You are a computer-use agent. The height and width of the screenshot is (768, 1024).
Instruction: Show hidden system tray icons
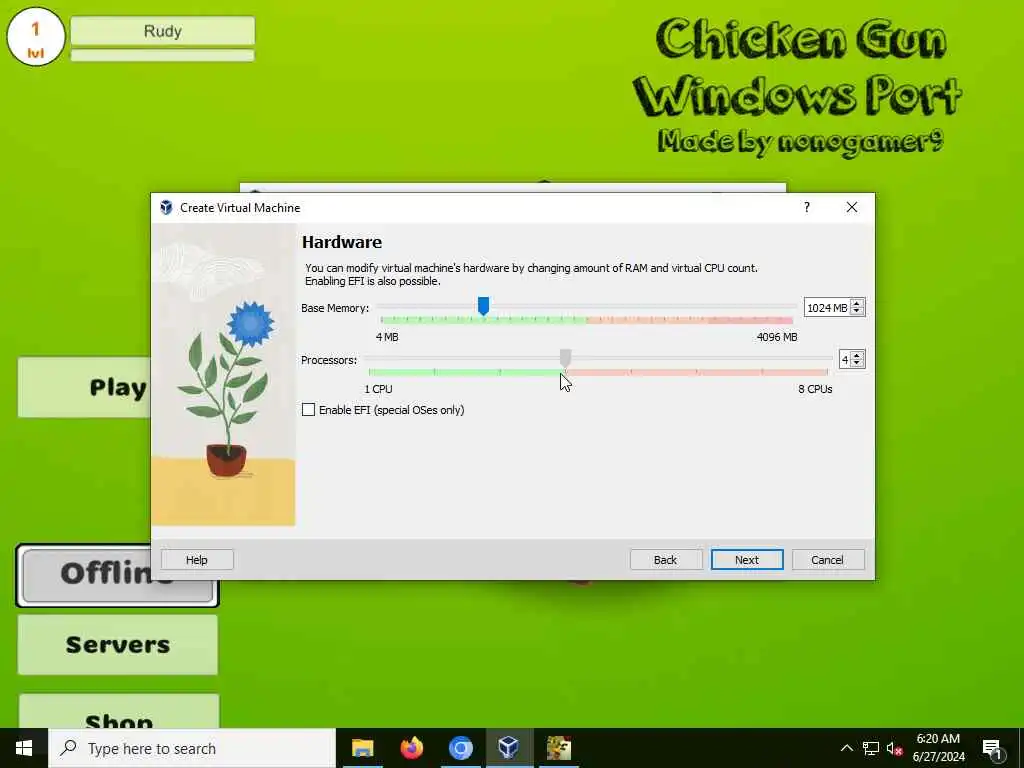point(846,748)
